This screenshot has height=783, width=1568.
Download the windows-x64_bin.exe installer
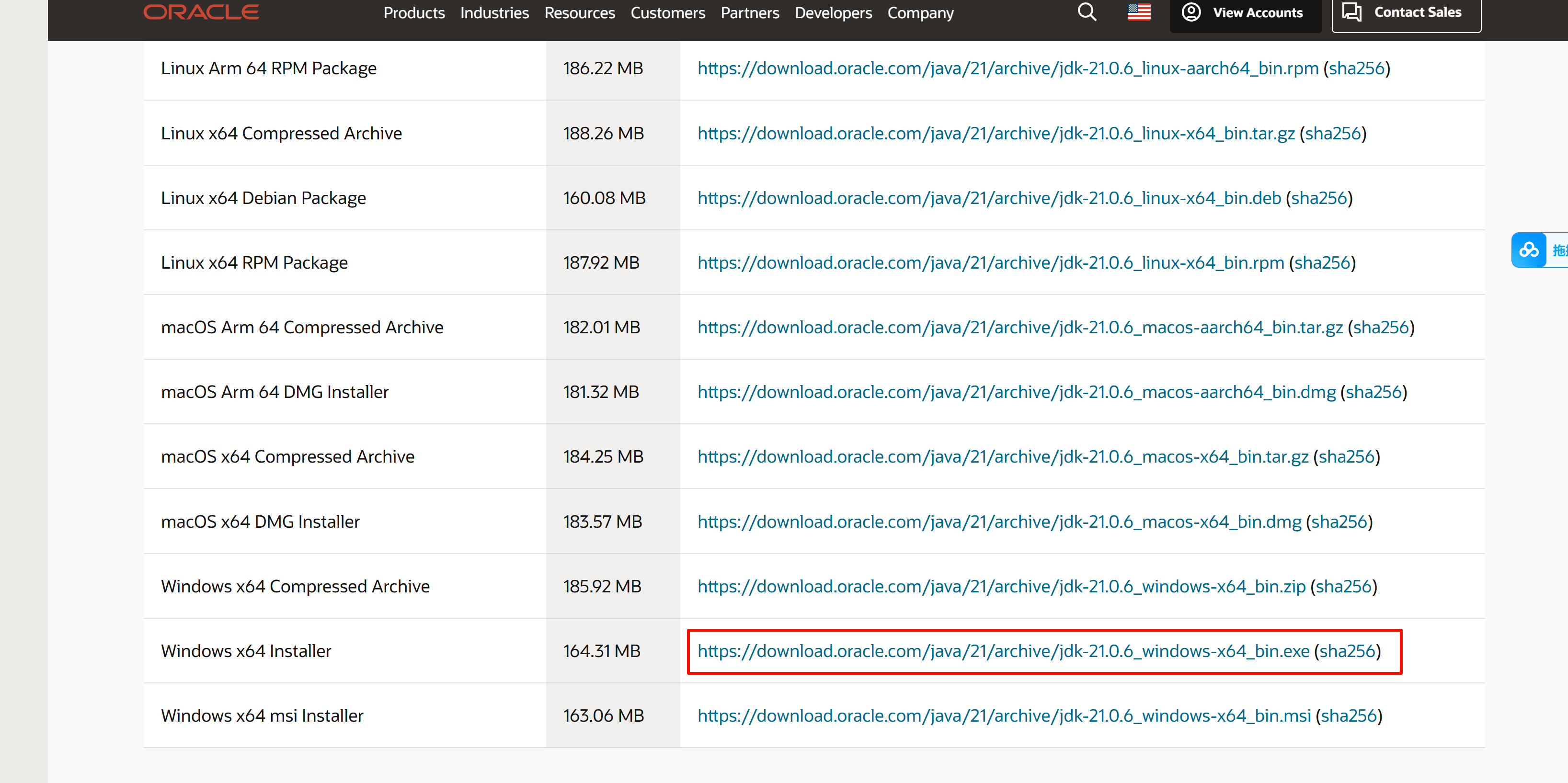1003,651
